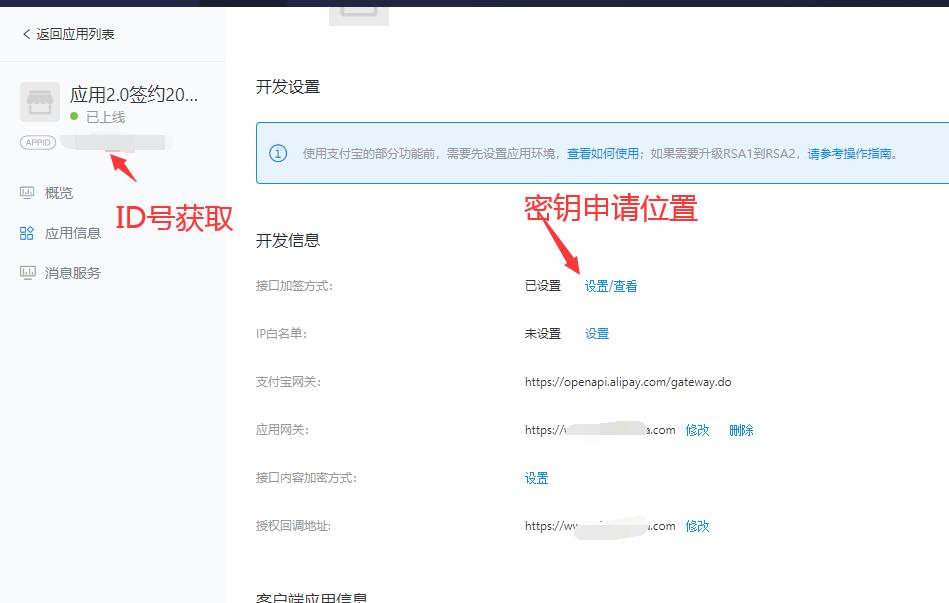Viewport: 949px width, 603px height.
Task: Click the 授权回调地址 label
Action: tap(294, 526)
